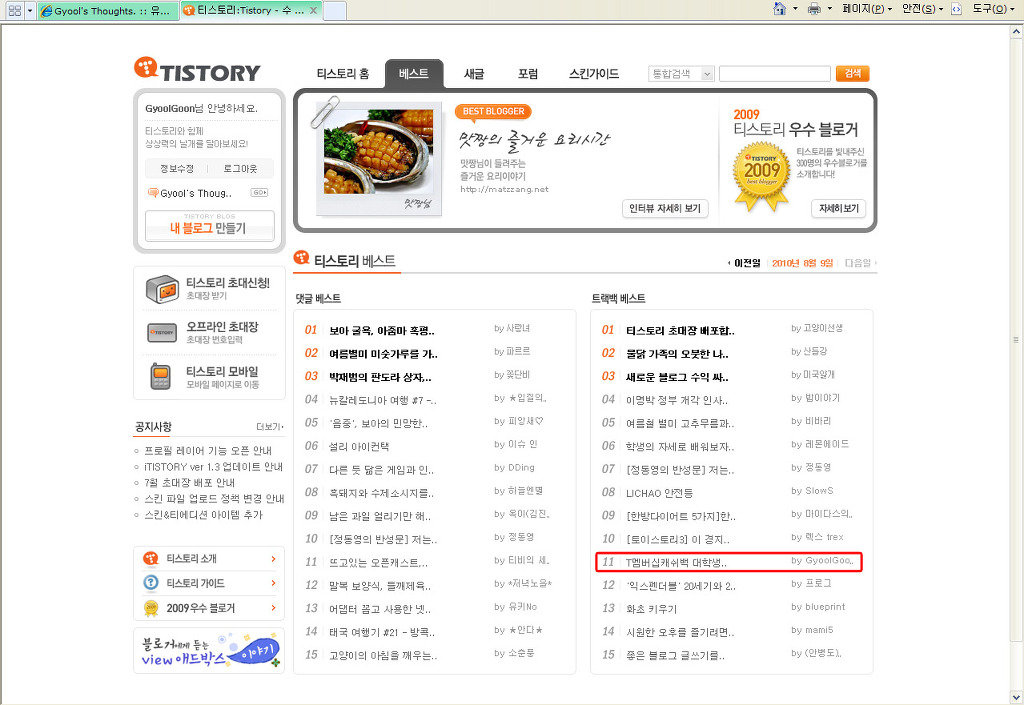Click the vertical scrollbar down arrow

tap(1016, 697)
